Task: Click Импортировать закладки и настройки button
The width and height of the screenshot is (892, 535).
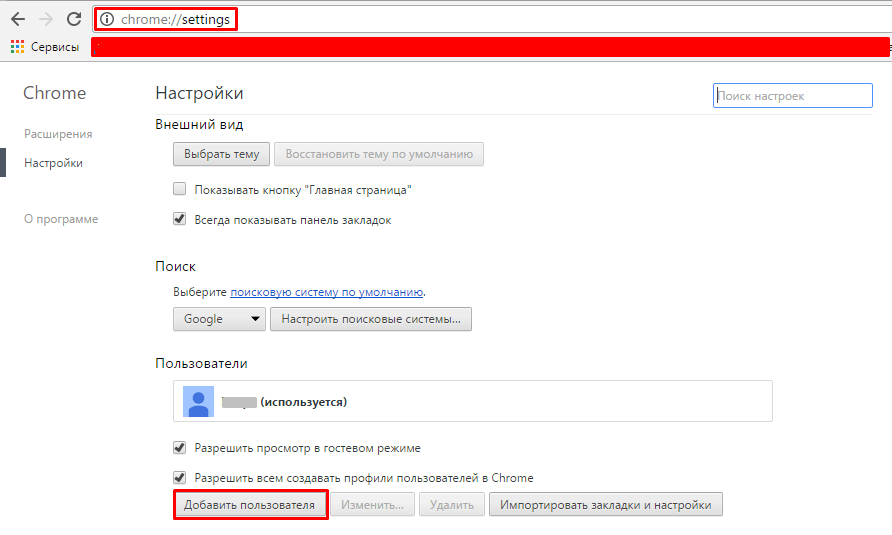Action: click(606, 505)
